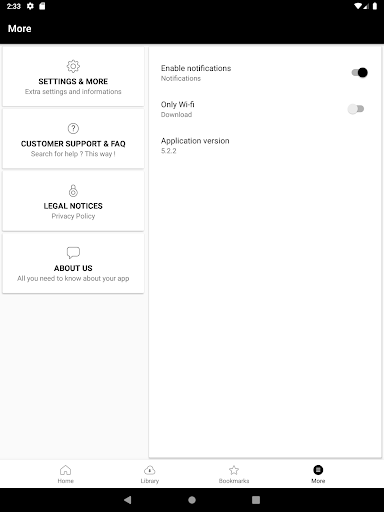Open the Library cloud download icon
This screenshot has width=384, height=512.
point(150,470)
